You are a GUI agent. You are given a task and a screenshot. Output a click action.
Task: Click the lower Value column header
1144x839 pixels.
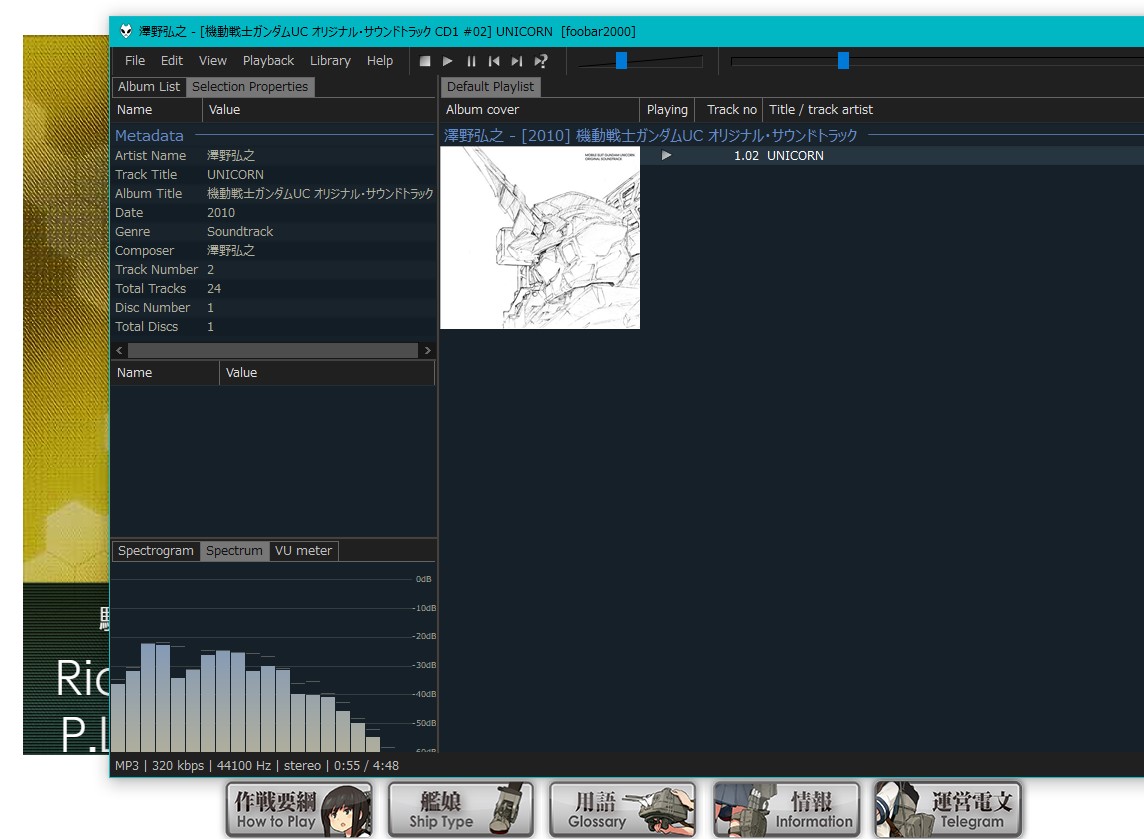327,373
